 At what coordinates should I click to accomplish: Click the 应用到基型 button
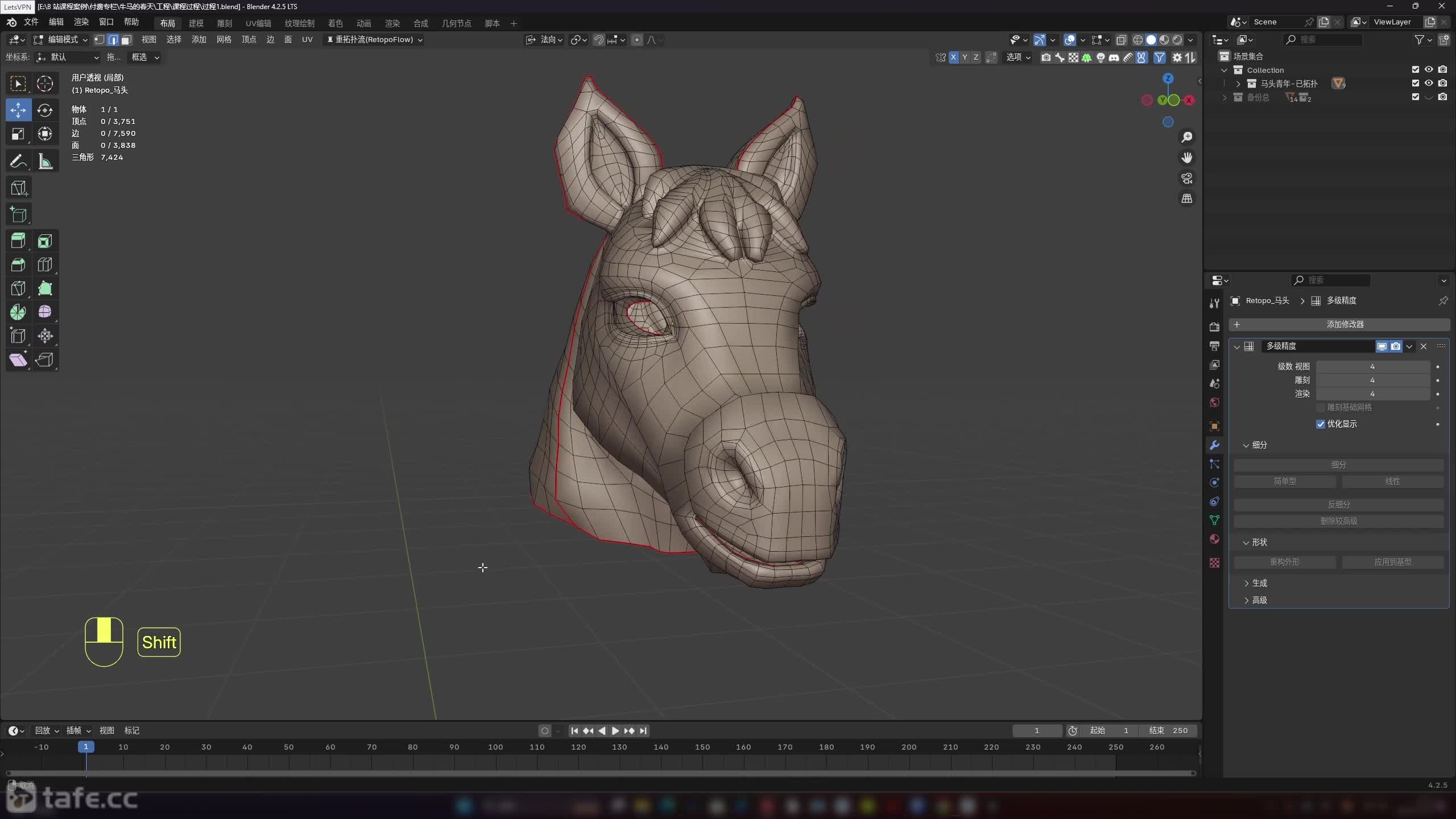[1392, 562]
